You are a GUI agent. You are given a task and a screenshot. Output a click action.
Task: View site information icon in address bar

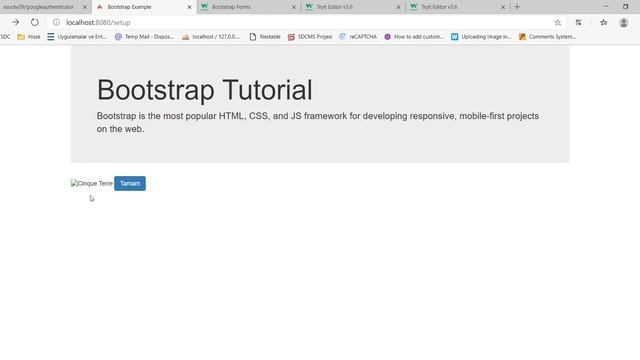coord(56,22)
